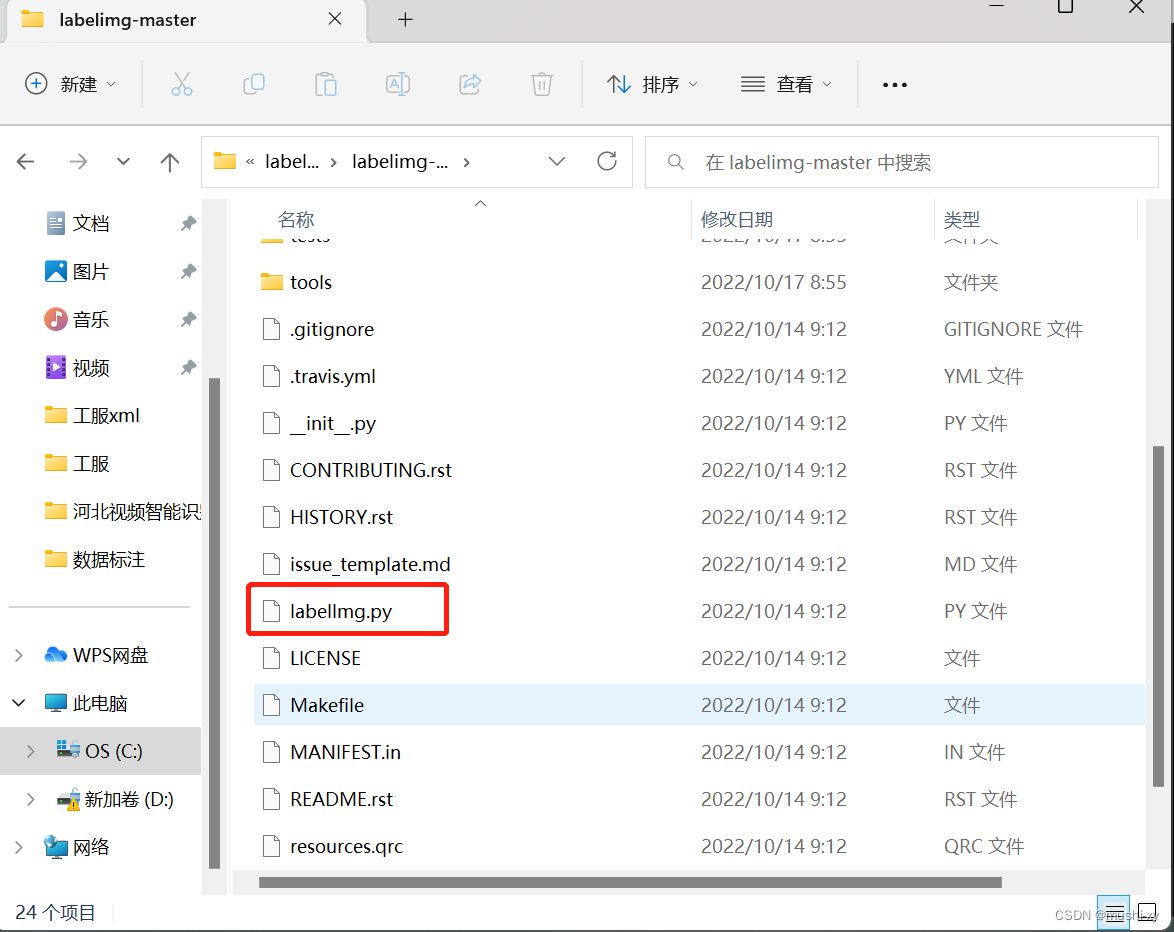Screen dimensions: 1174x932
Task: Click the labelimg-... breadcrumb segment
Action: (400, 162)
